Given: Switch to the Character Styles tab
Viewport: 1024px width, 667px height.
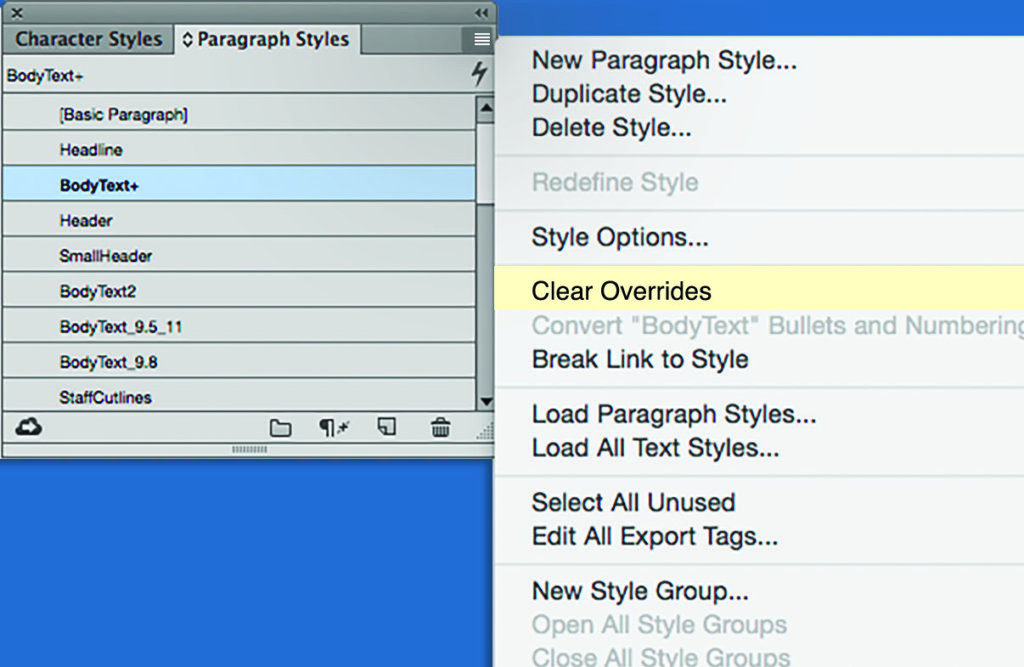Looking at the screenshot, I should [88, 39].
